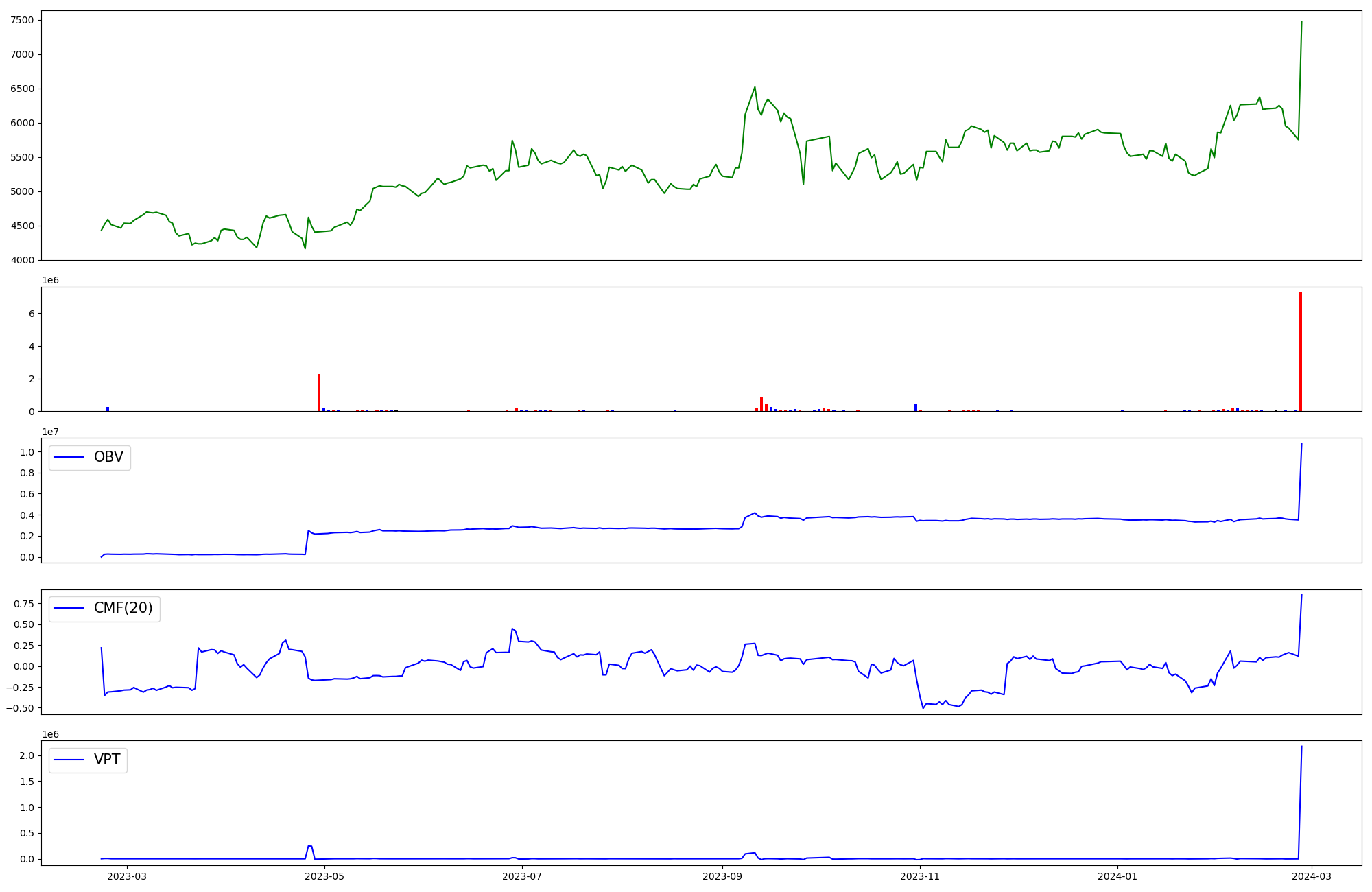
Task: Click the 2023-07 x-axis date label
Action: (522, 876)
